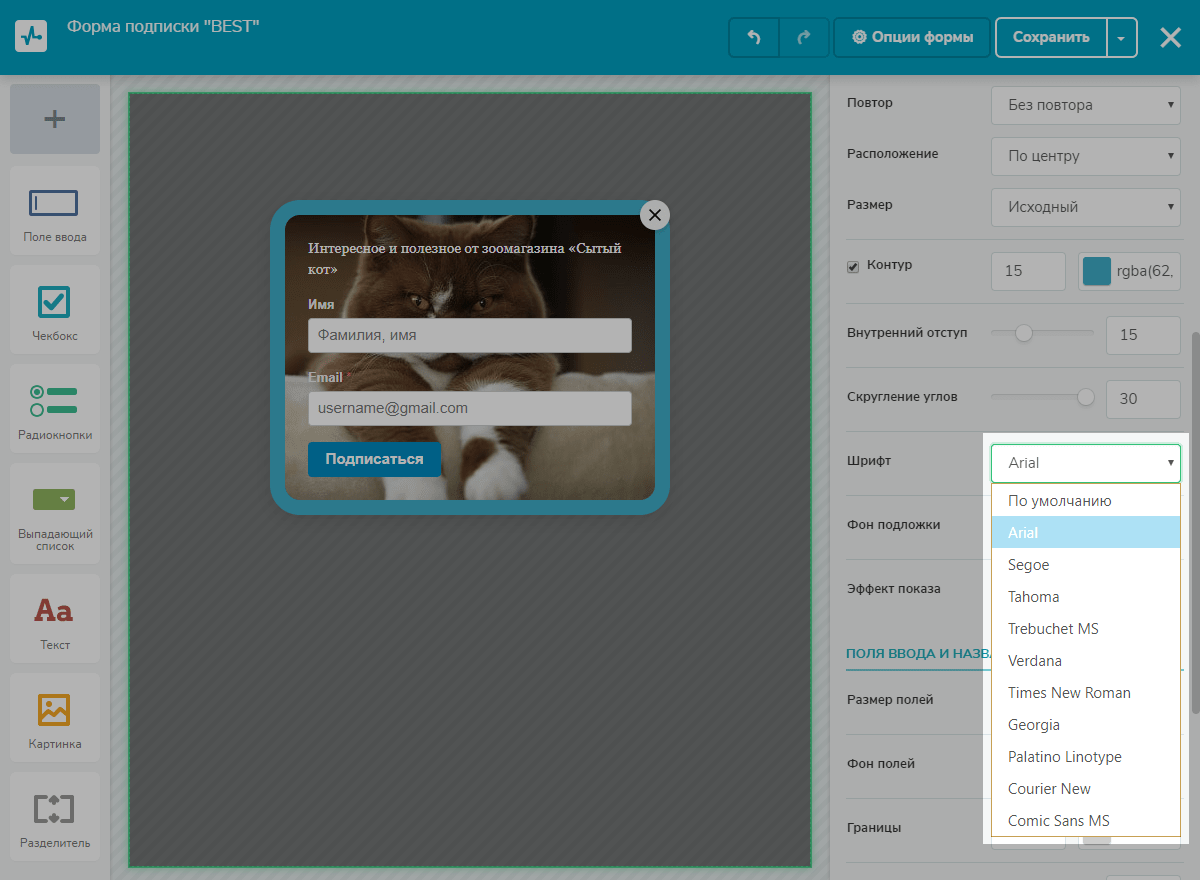Click the contour color swatch
1200x880 pixels.
(1097, 271)
